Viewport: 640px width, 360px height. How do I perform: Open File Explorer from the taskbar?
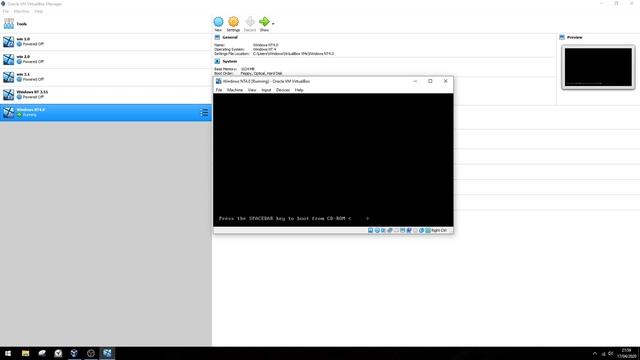pyautogui.click(x=25, y=353)
